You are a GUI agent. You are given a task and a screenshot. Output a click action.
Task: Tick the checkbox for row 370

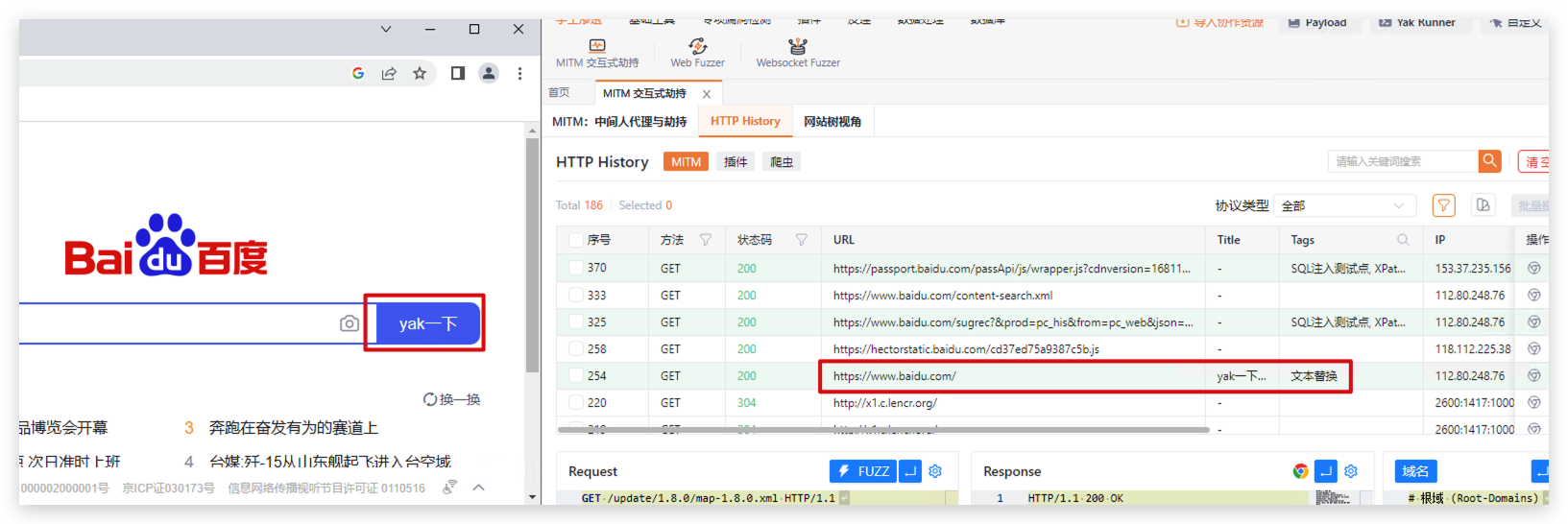575,268
